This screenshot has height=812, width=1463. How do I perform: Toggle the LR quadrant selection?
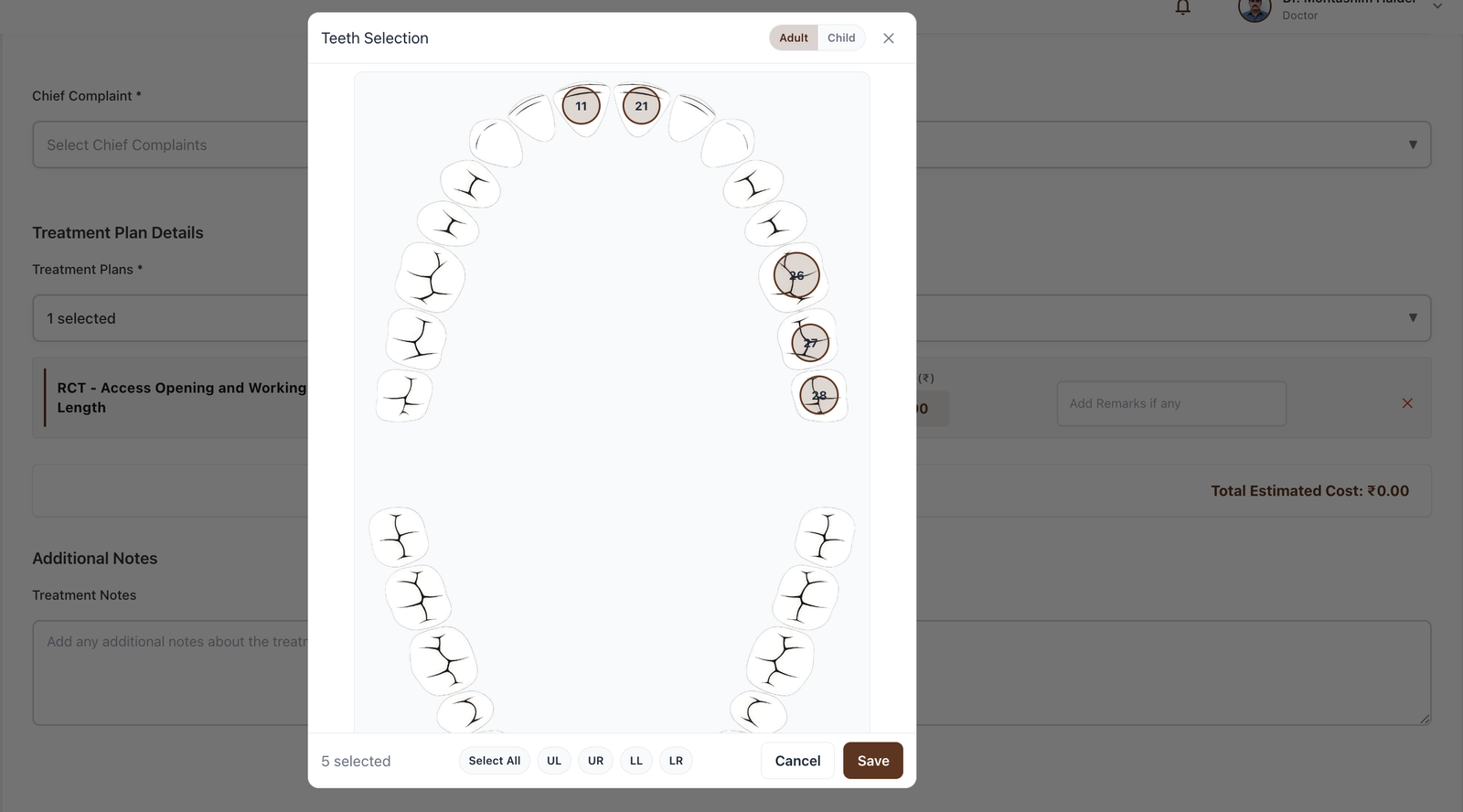(676, 761)
